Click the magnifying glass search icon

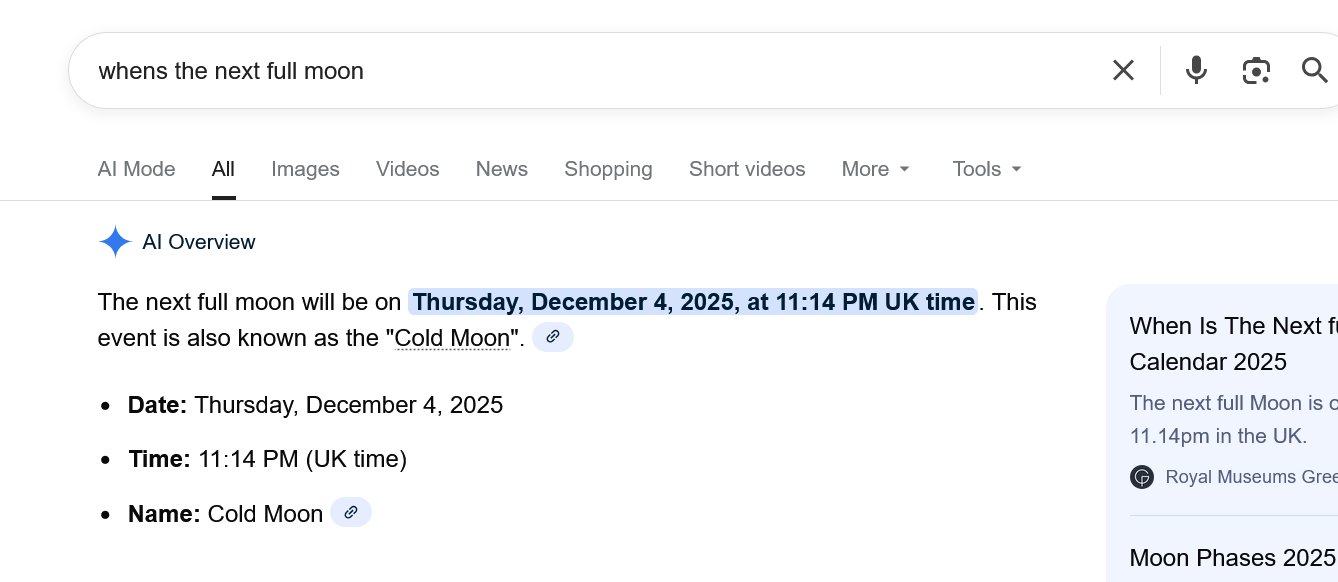click(1314, 70)
